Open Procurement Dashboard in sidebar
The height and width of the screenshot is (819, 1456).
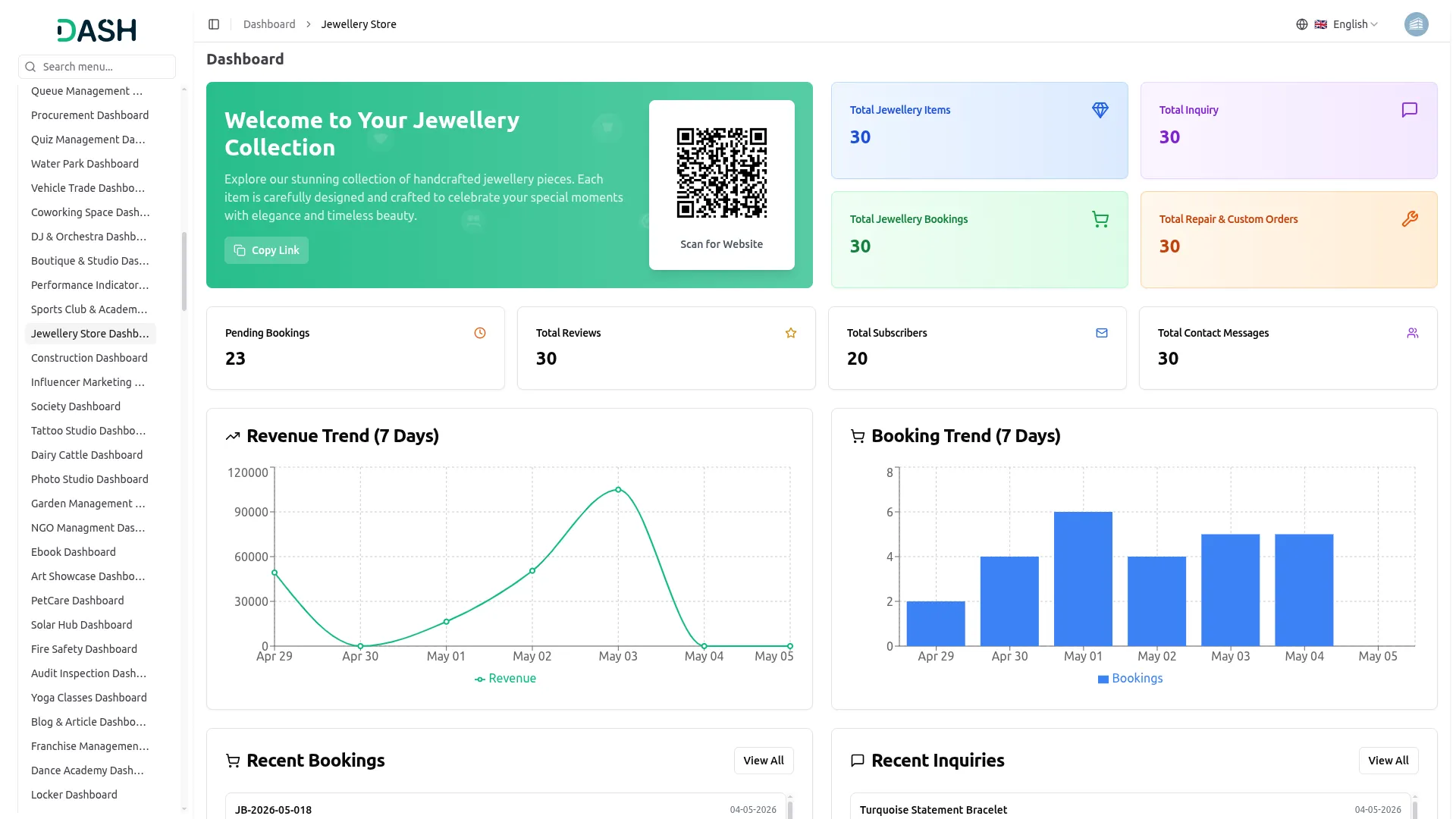pyautogui.click(x=90, y=115)
